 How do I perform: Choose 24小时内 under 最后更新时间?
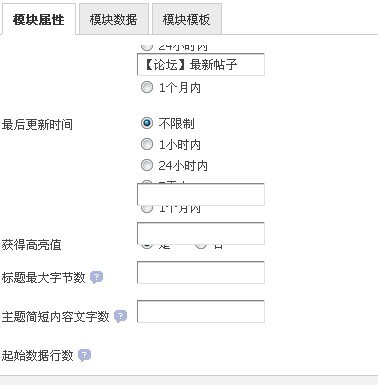(x=147, y=165)
